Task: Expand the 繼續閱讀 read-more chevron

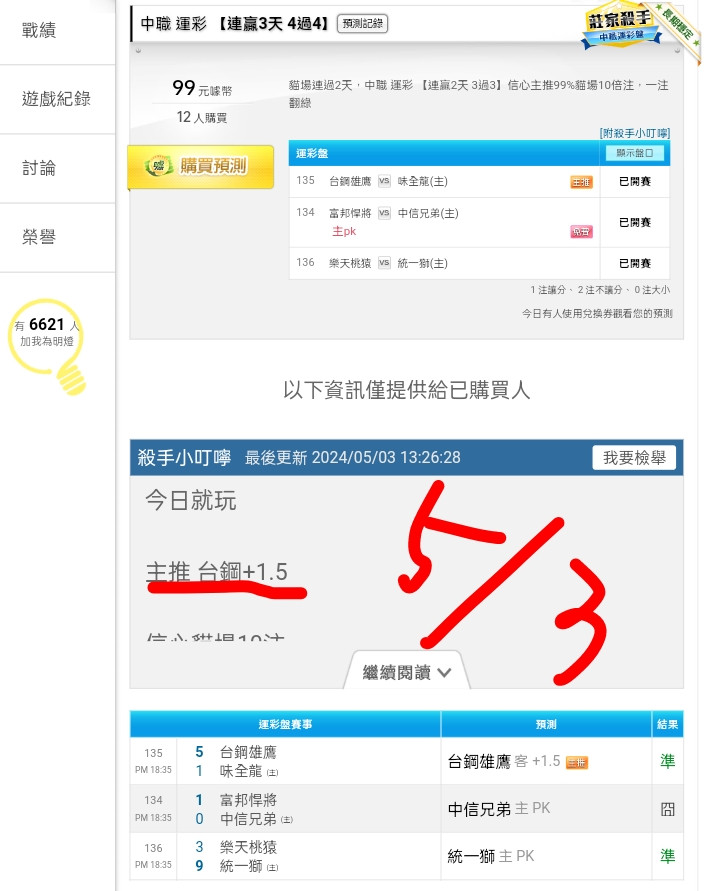Action: (407, 672)
